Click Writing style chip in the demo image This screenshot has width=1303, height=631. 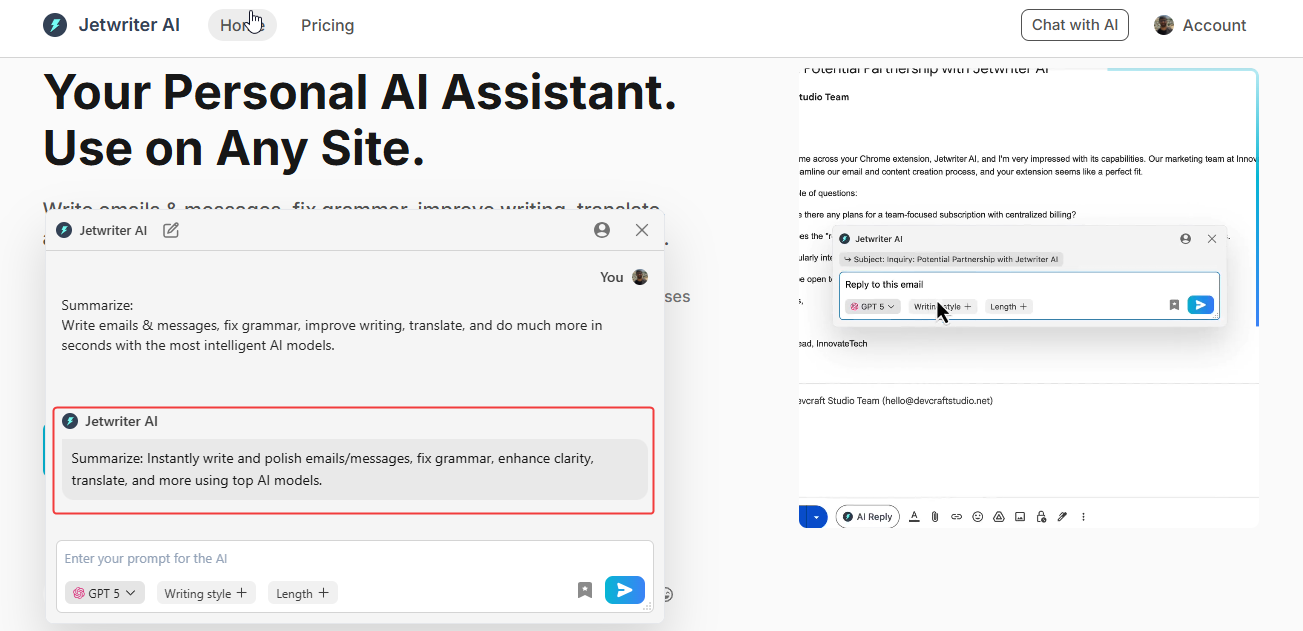[942, 306]
